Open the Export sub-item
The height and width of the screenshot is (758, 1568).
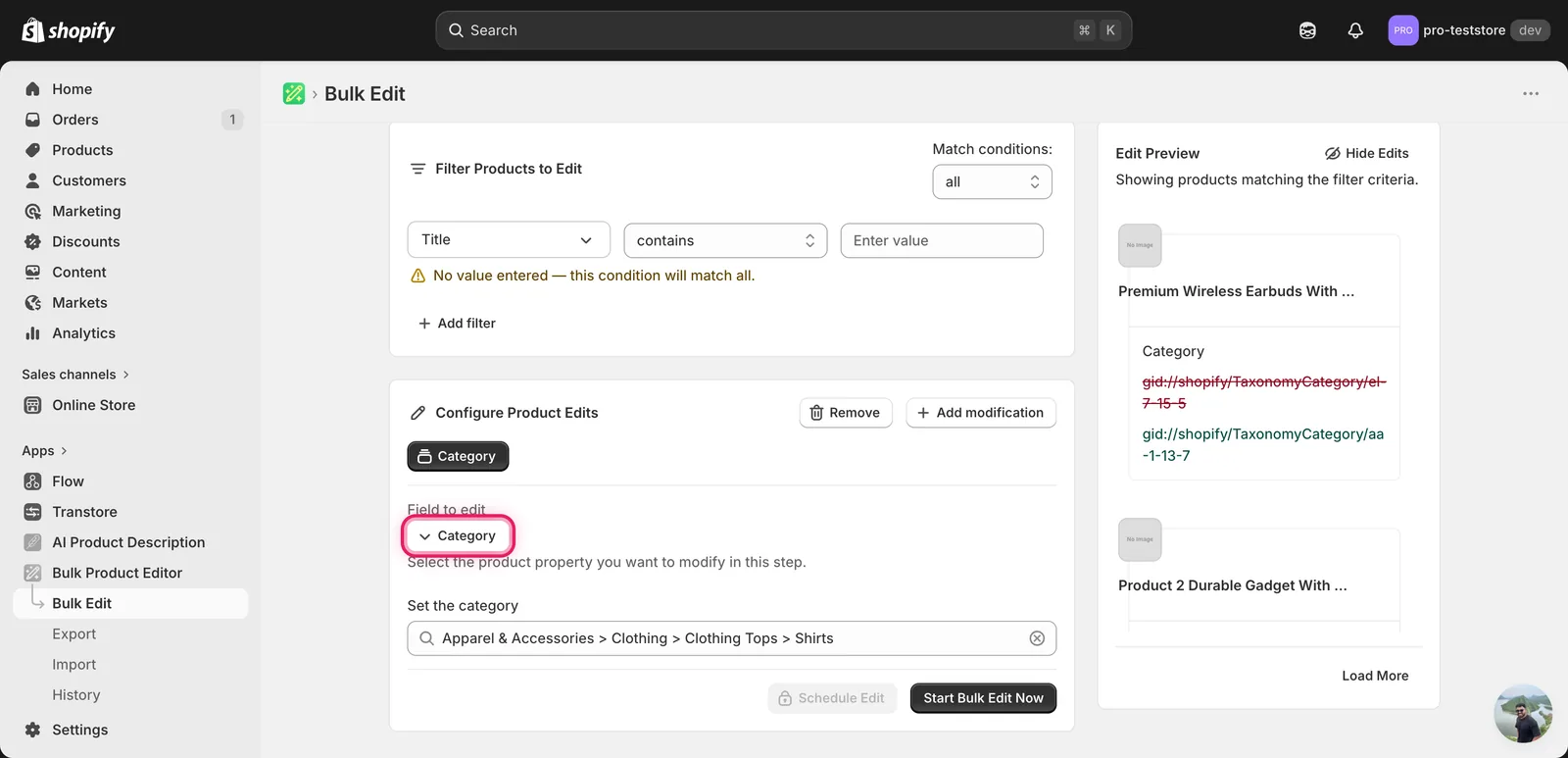tap(73, 633)
